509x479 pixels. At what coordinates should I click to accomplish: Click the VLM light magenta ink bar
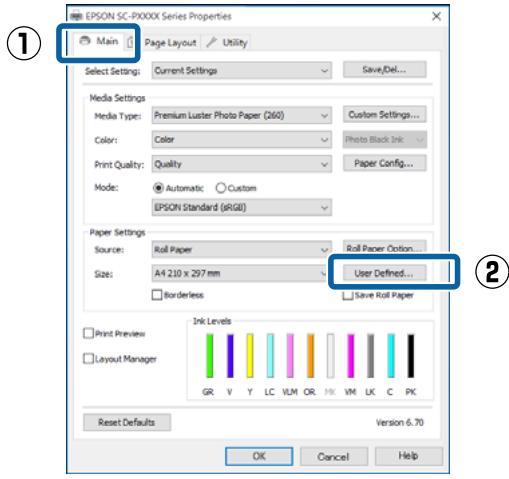click(x=290, y=356)
